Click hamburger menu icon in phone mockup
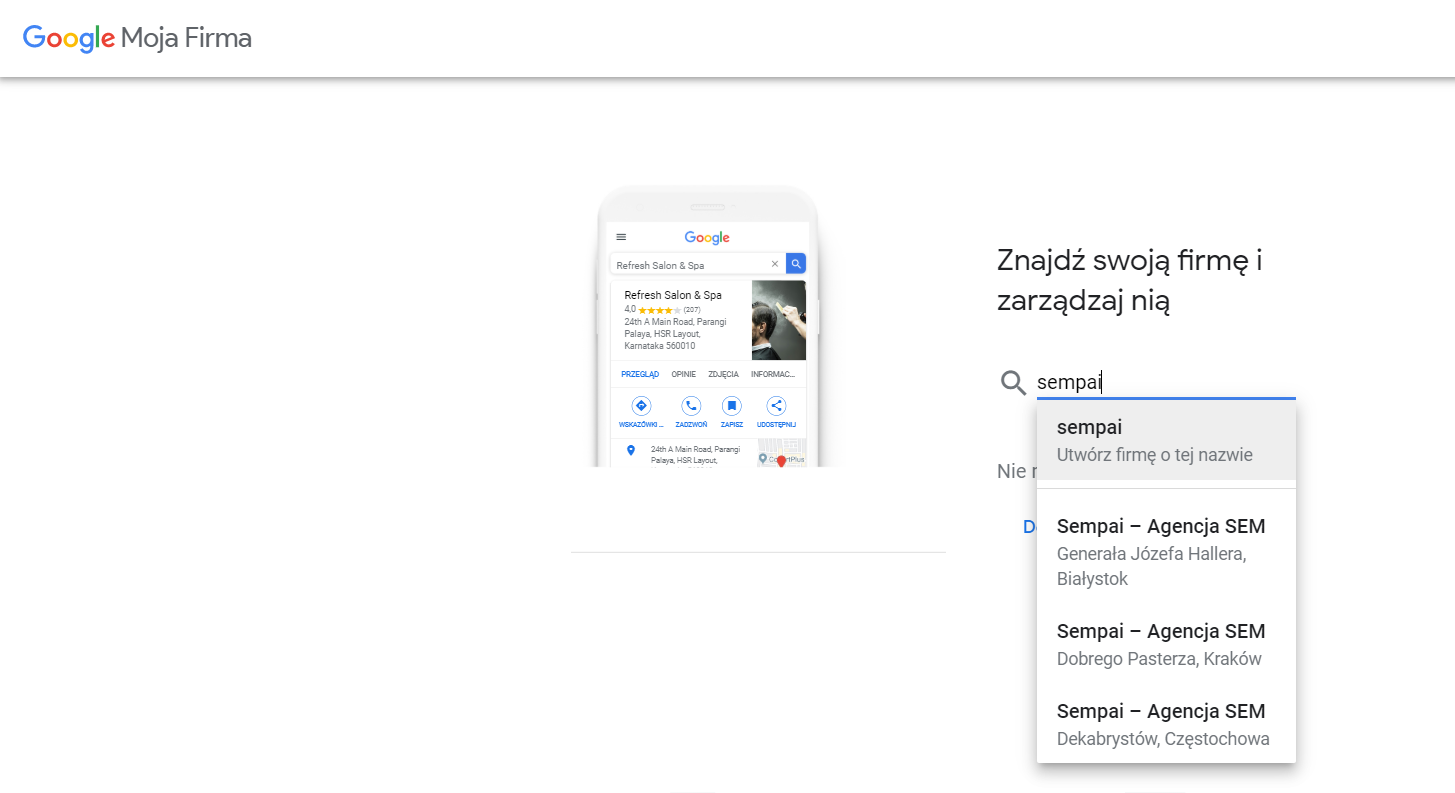The image size is (1455, 793). pos(621,237)
